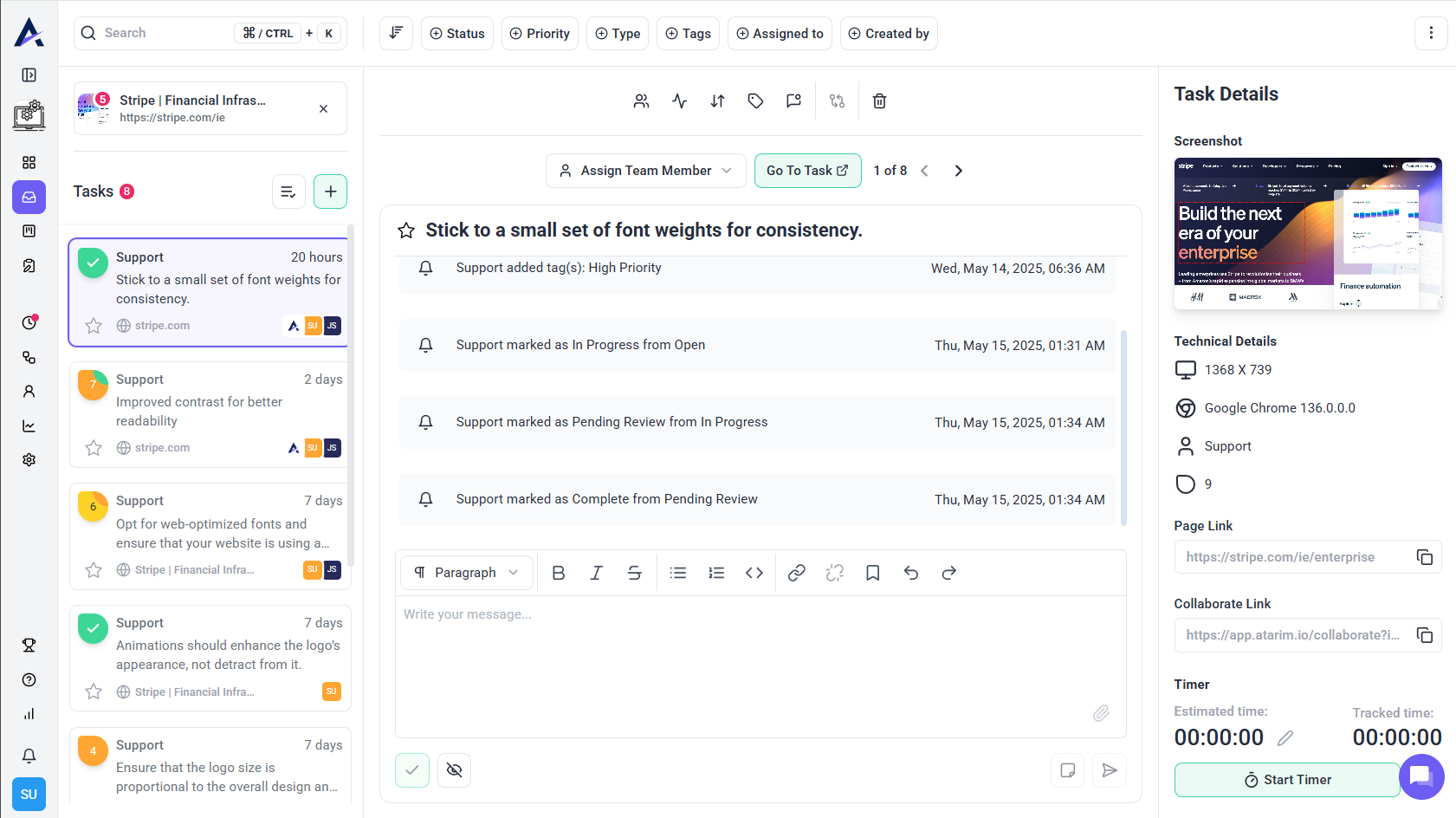Open the inbox icon in left sidebar
The image size is (1456, 818).
[29, 197]
